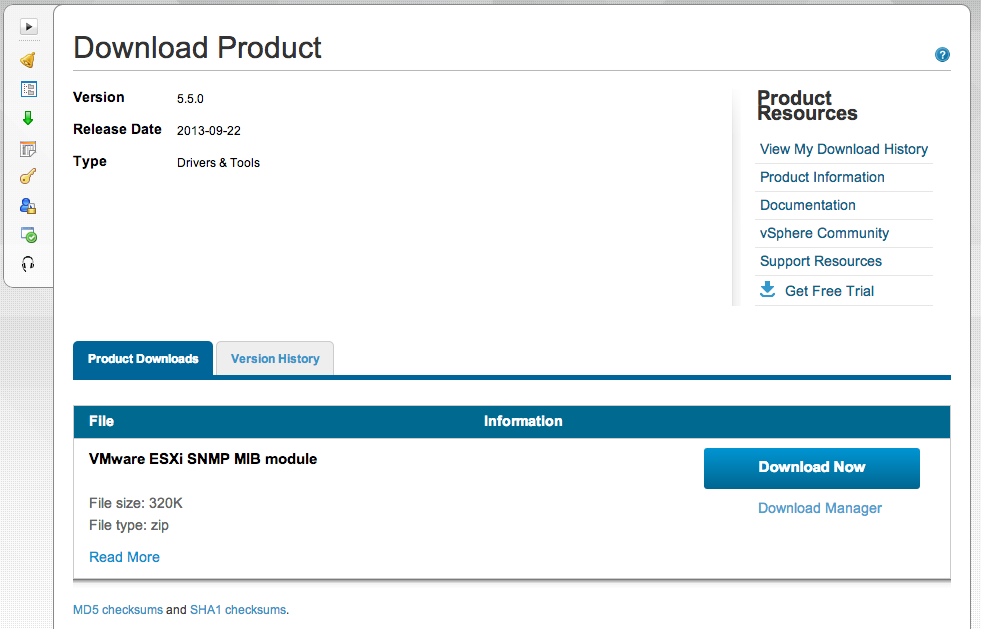
Task: Open the headset support icon
Action: (x=28, y=263)
